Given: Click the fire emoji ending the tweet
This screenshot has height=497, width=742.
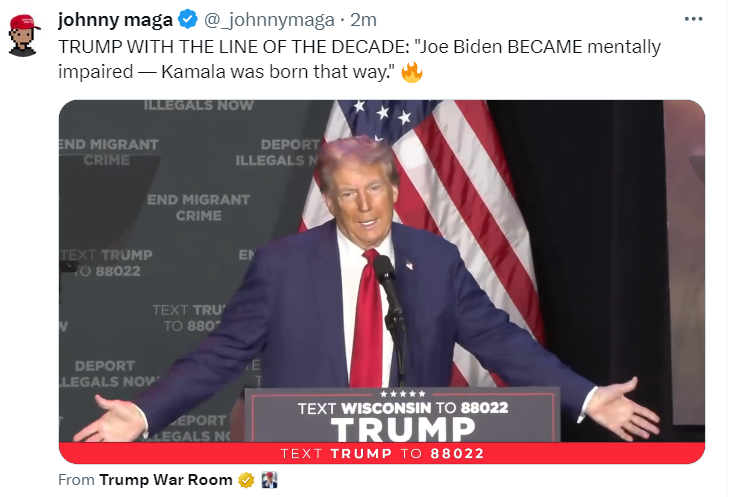Looking at the screenshot, I should pyautogui.click(x=412, y=72).
